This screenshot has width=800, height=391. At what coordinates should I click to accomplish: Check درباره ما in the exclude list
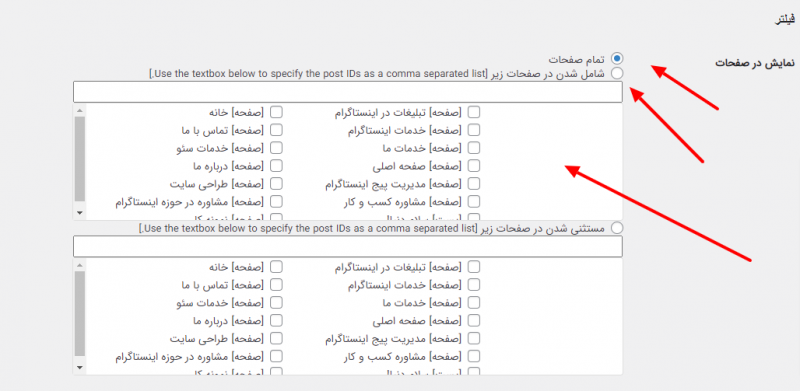276,320
